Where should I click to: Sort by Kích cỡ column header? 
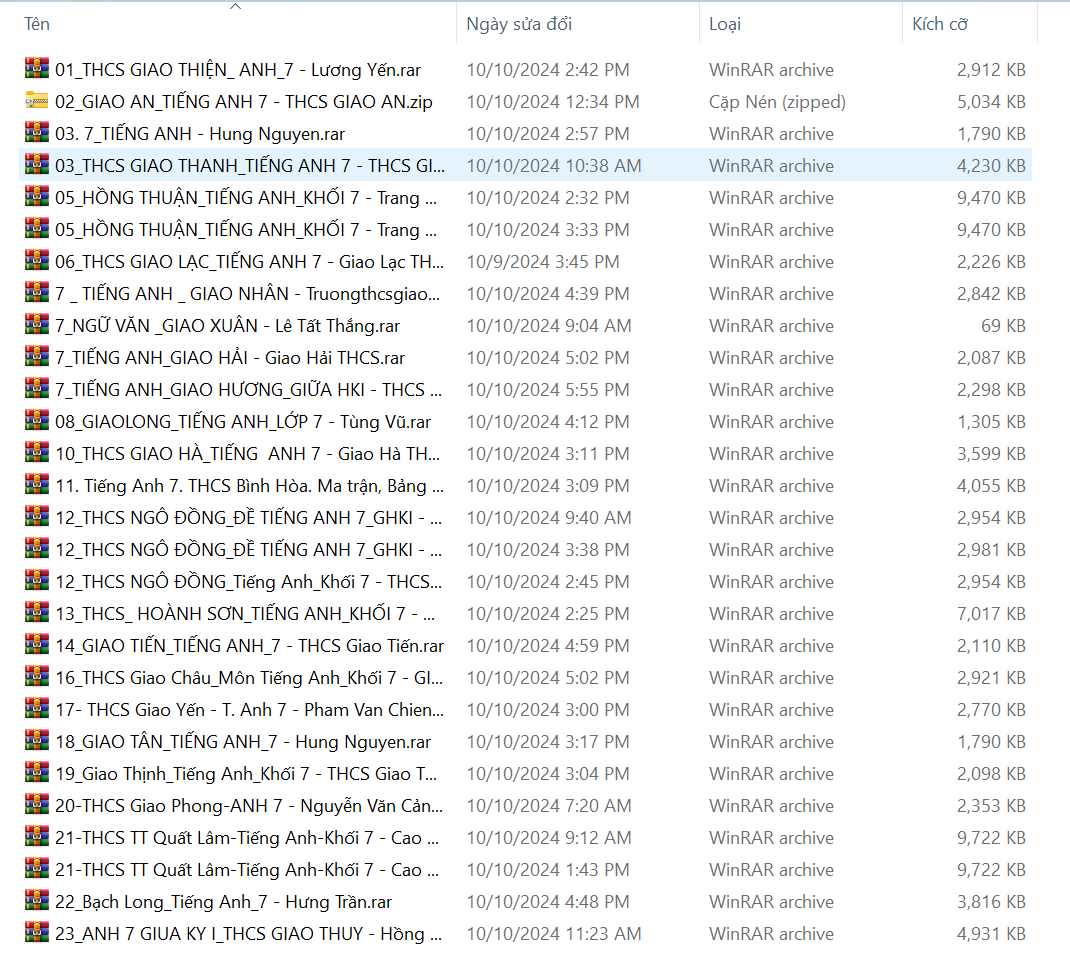pos(940,25)
